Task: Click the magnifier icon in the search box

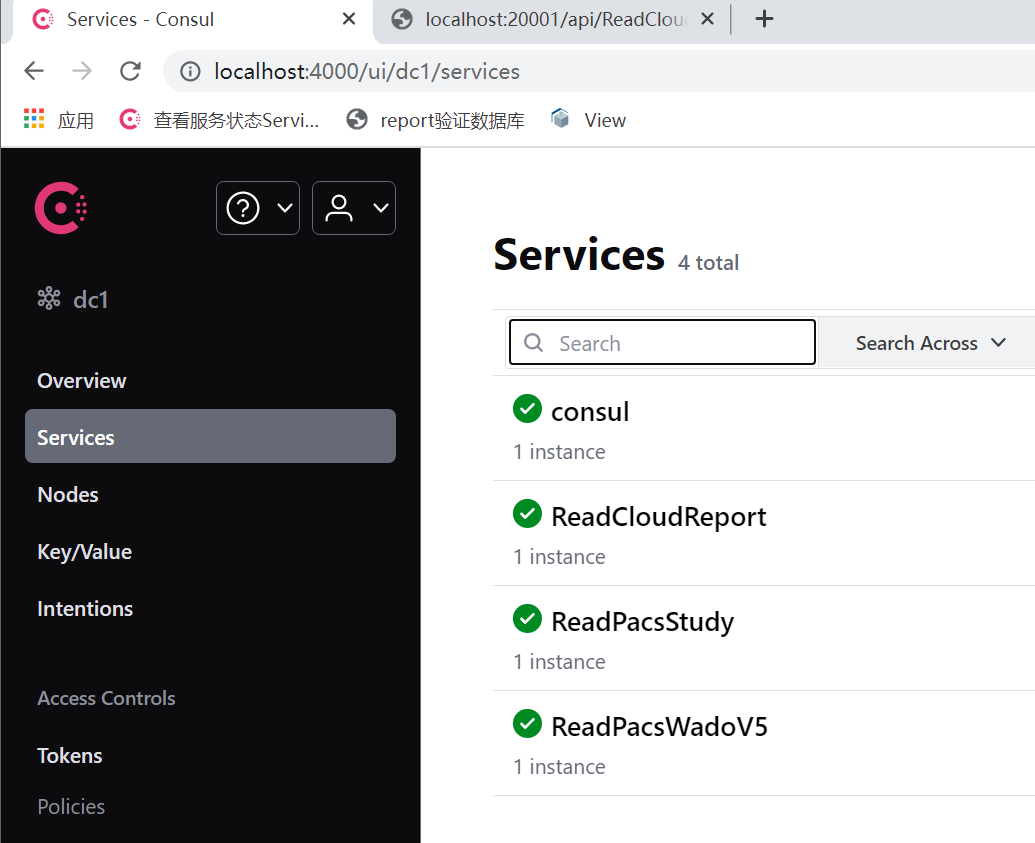Action: click(533, 343)
